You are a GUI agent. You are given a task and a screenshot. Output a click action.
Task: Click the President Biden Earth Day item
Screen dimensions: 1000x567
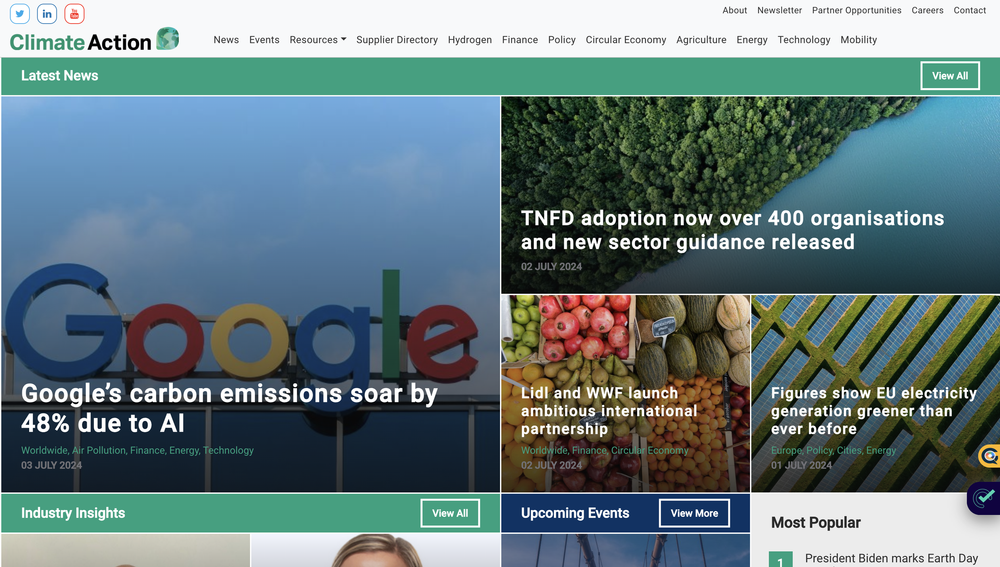tap(891, 558)
